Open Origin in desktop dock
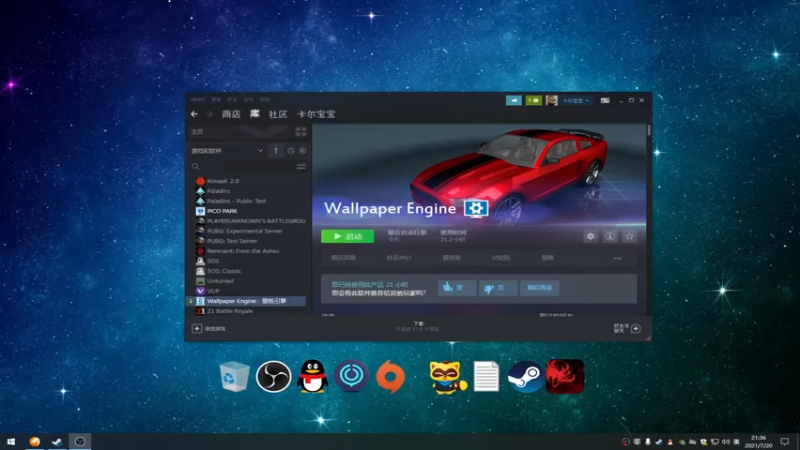800x450 pixels. pyautogui.click(x=390, y=377)
